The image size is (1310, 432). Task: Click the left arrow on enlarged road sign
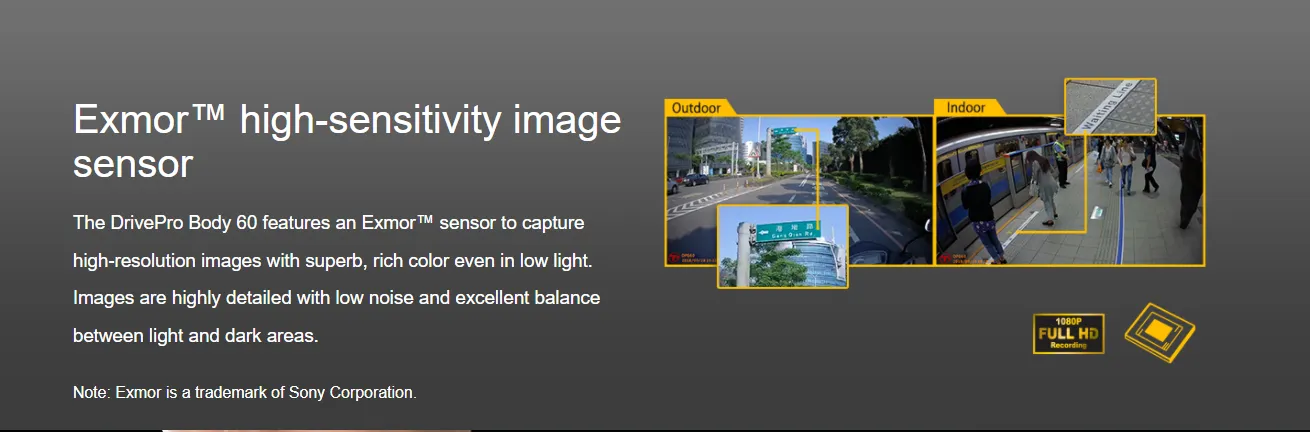pyautogui.click(x=765, y=233)
